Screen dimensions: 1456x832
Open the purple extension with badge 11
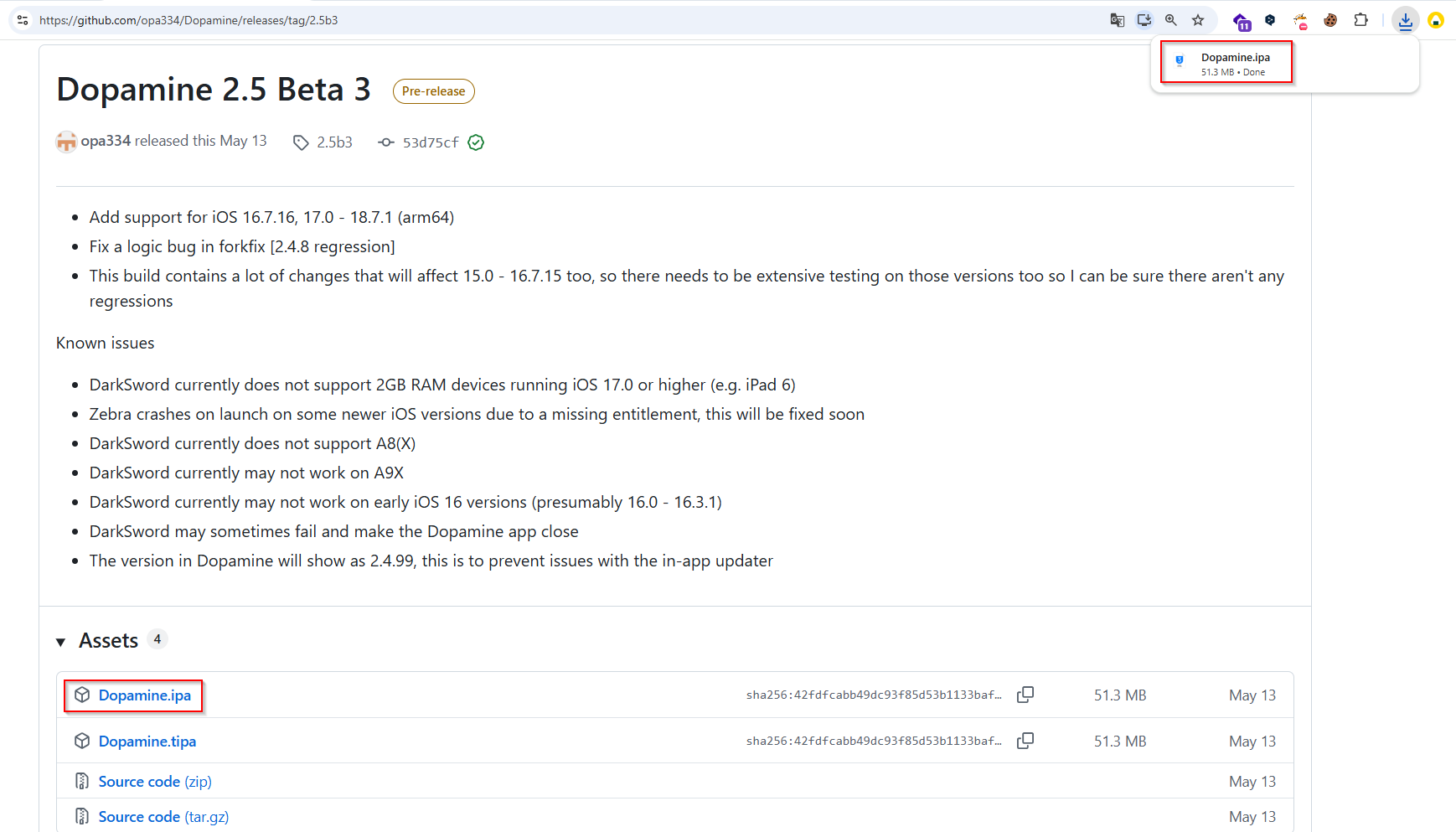(1242, 21)
